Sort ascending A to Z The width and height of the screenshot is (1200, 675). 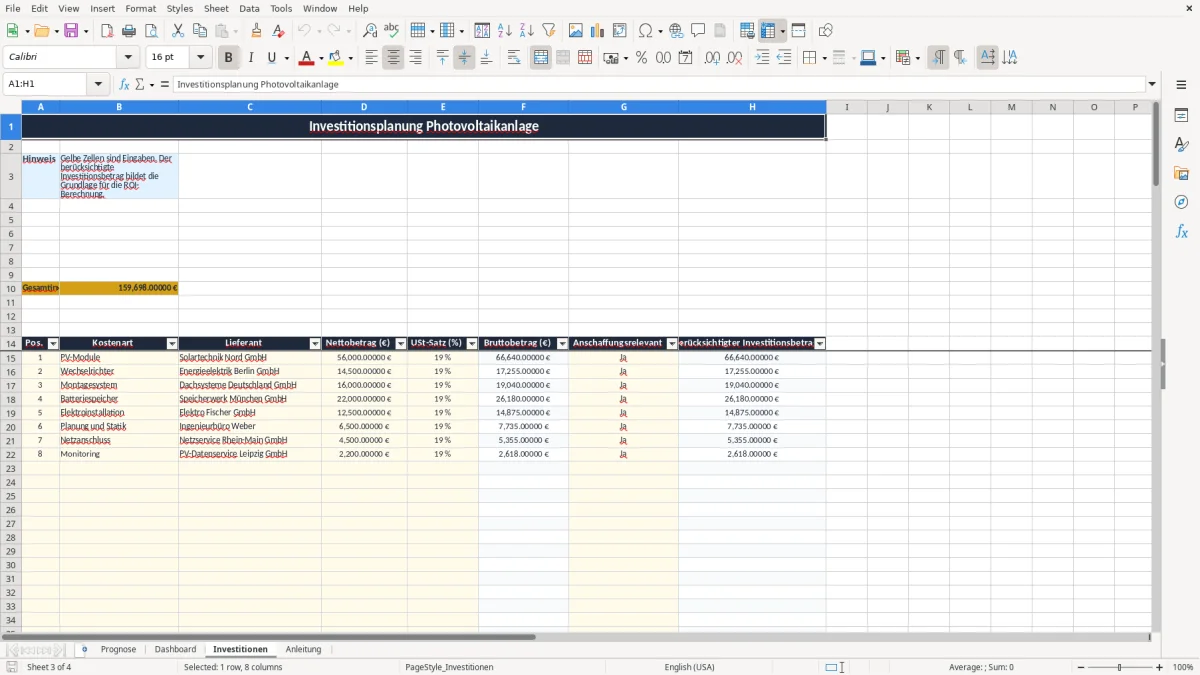504,31
